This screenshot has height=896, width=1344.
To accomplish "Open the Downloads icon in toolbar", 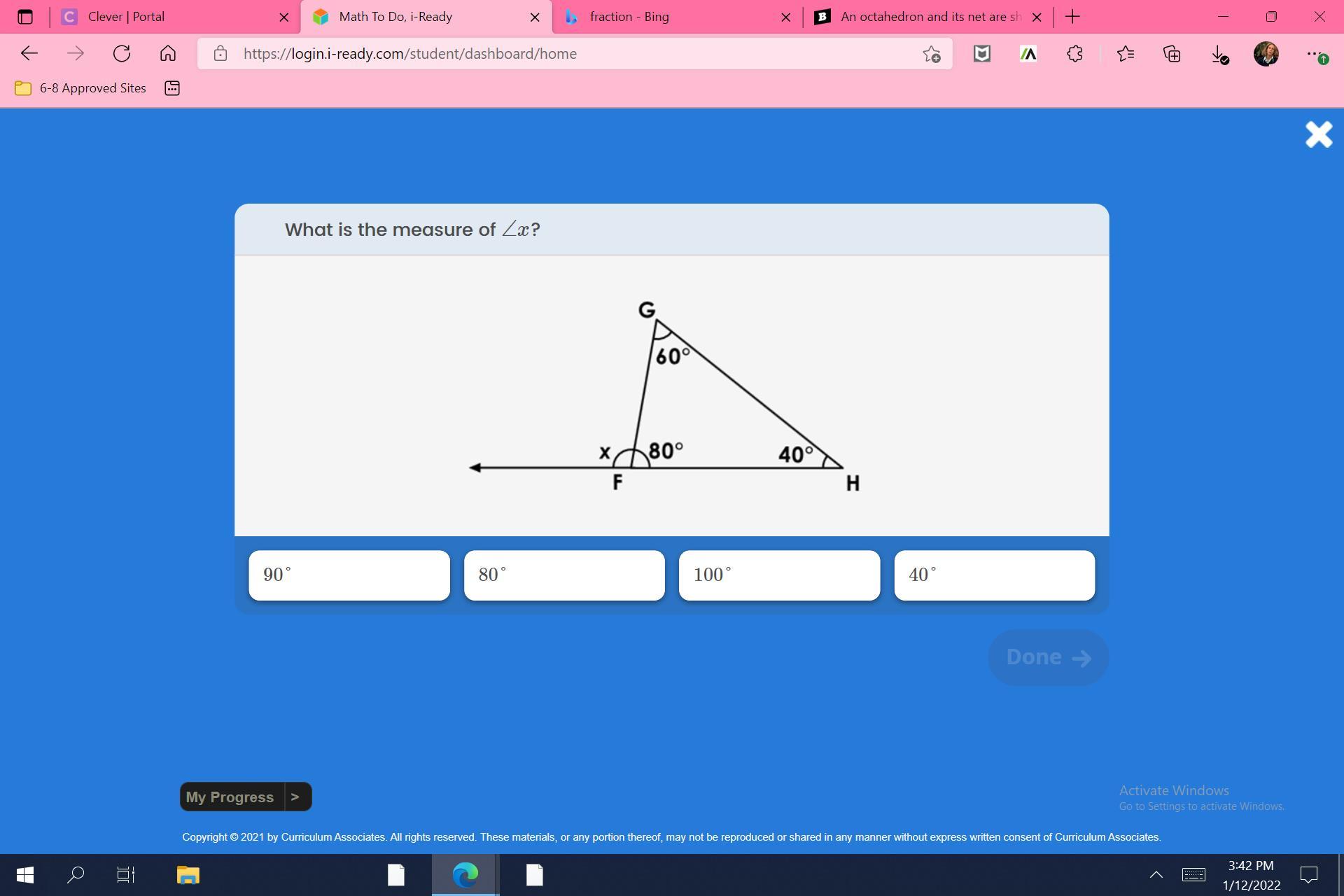I will click(1219, 54).
